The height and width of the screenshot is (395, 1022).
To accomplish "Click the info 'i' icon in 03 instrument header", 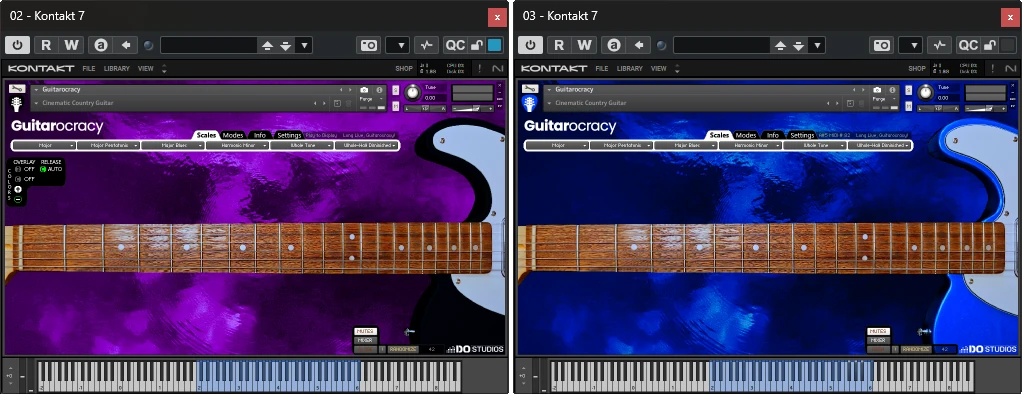I will 892,90.
